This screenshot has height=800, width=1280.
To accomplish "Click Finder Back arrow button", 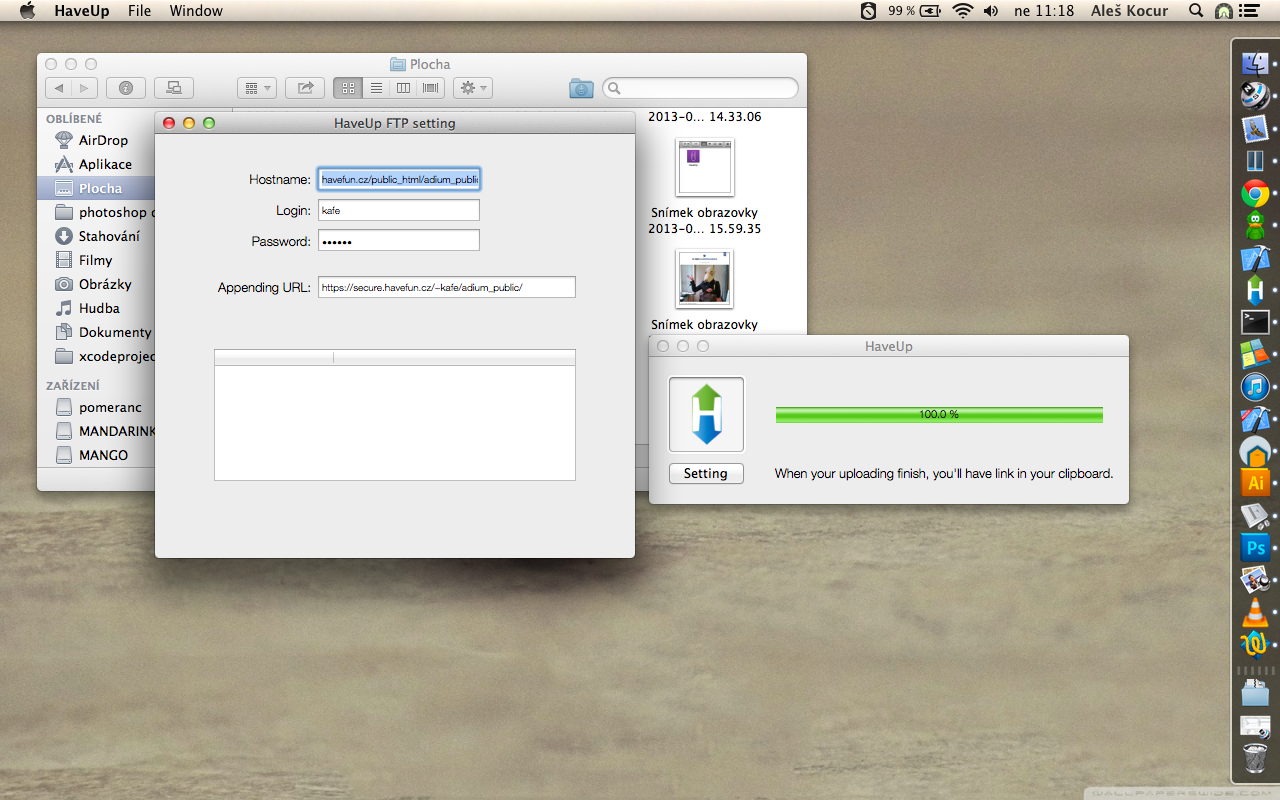I will 59,88.
